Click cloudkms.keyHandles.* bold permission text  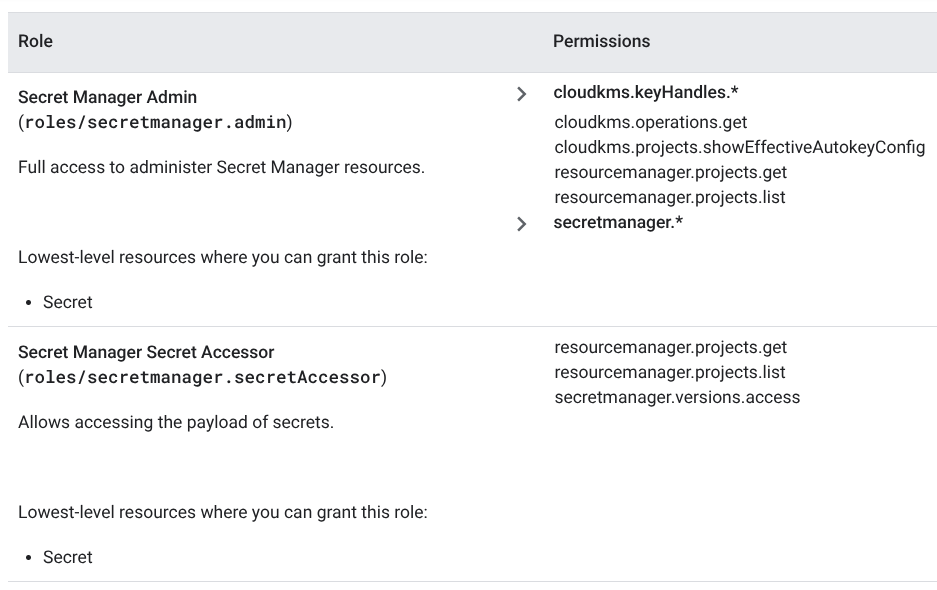point(645,92)
